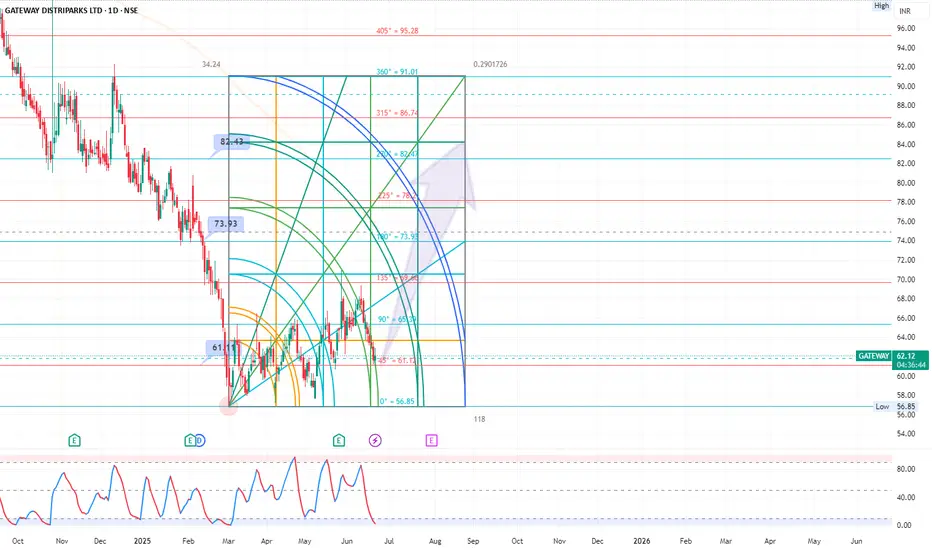Viewport: 932px width, 550px height.
Task: Click the purple lightning bolt event marker
Action: coord(375,441)
